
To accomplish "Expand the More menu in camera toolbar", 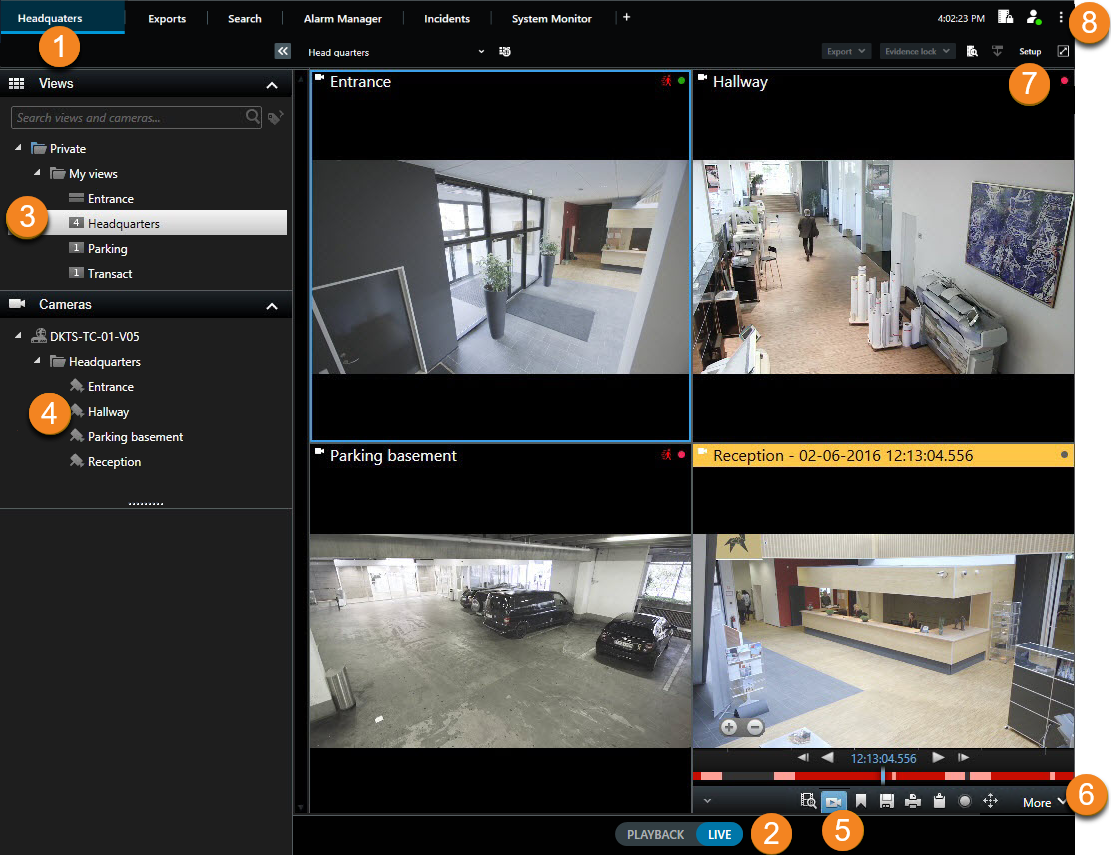I will tap(1043, 802).
